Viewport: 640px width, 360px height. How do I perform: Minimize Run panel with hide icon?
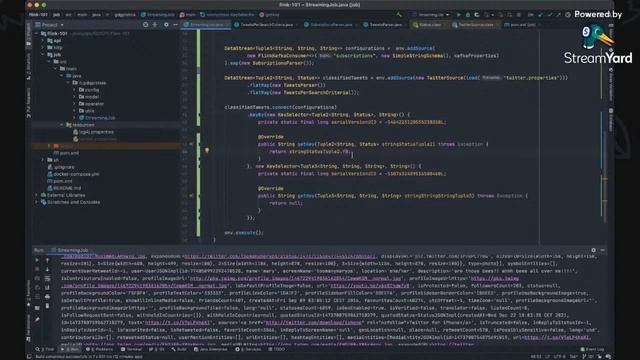point(602,250)
